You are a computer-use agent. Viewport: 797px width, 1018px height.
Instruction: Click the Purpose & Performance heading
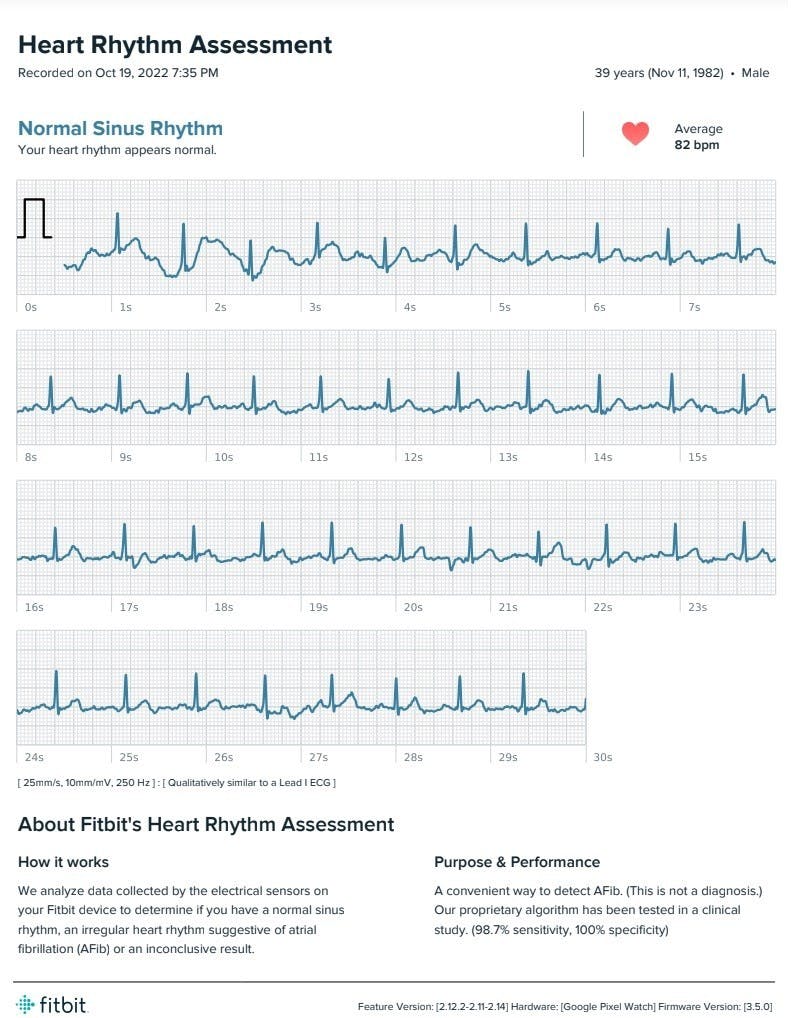tap(517, 862)
